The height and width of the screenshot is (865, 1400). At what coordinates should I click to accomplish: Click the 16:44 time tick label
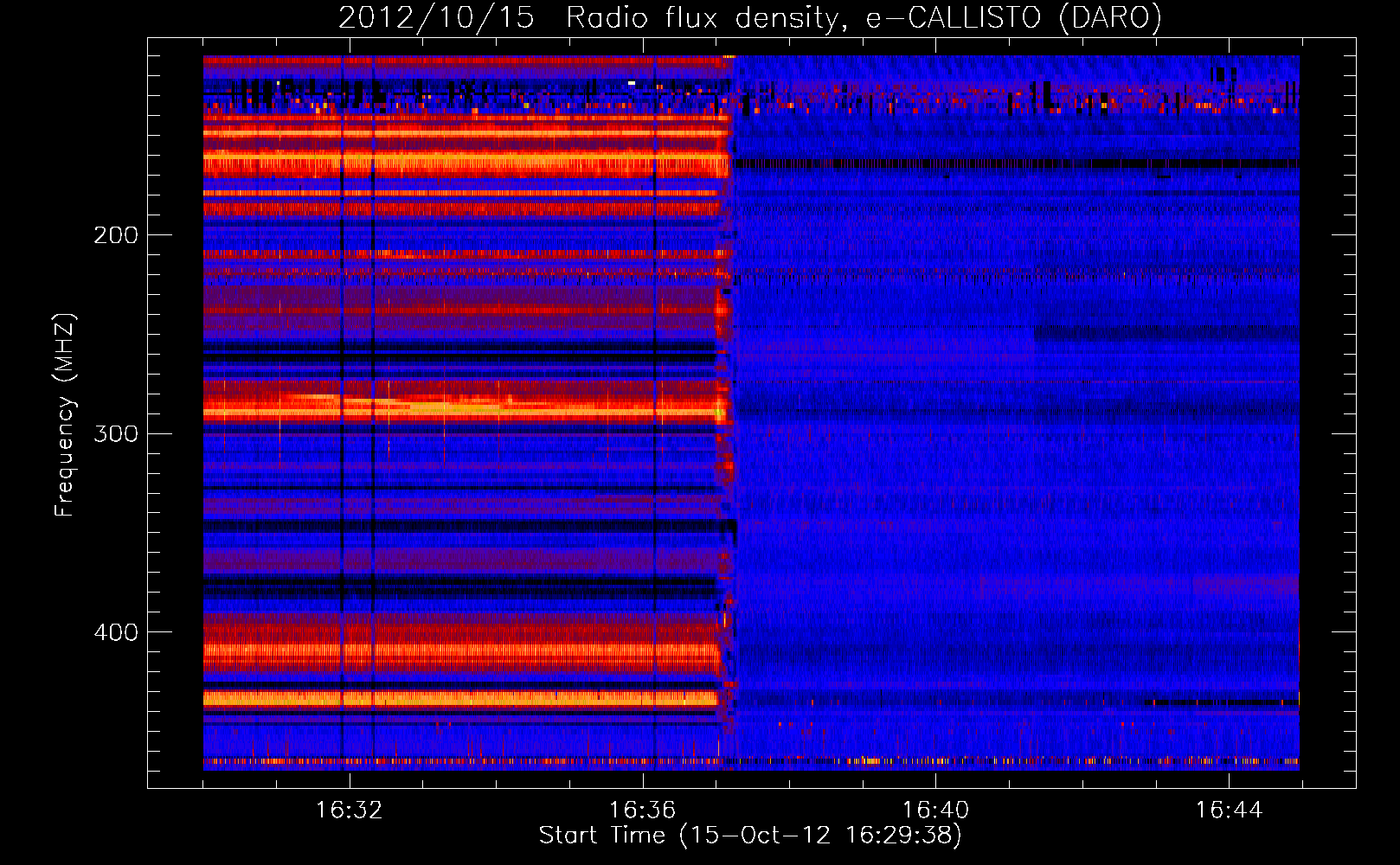pos(1230,811)
